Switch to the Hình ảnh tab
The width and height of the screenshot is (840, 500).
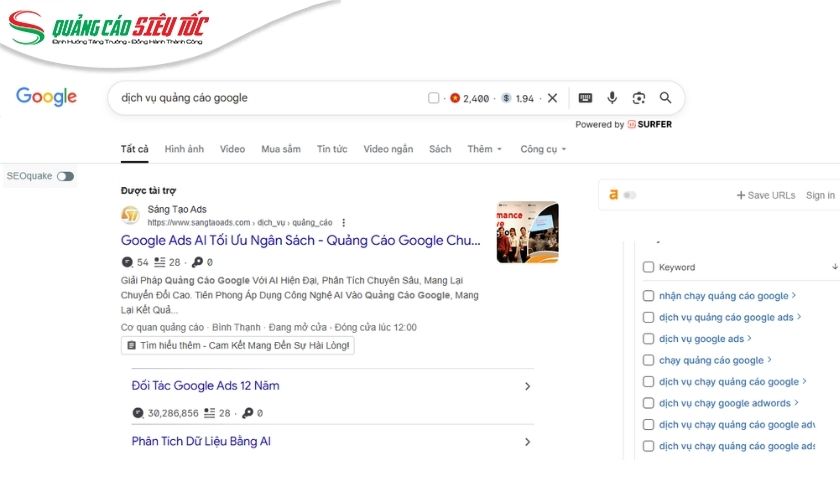184,149
